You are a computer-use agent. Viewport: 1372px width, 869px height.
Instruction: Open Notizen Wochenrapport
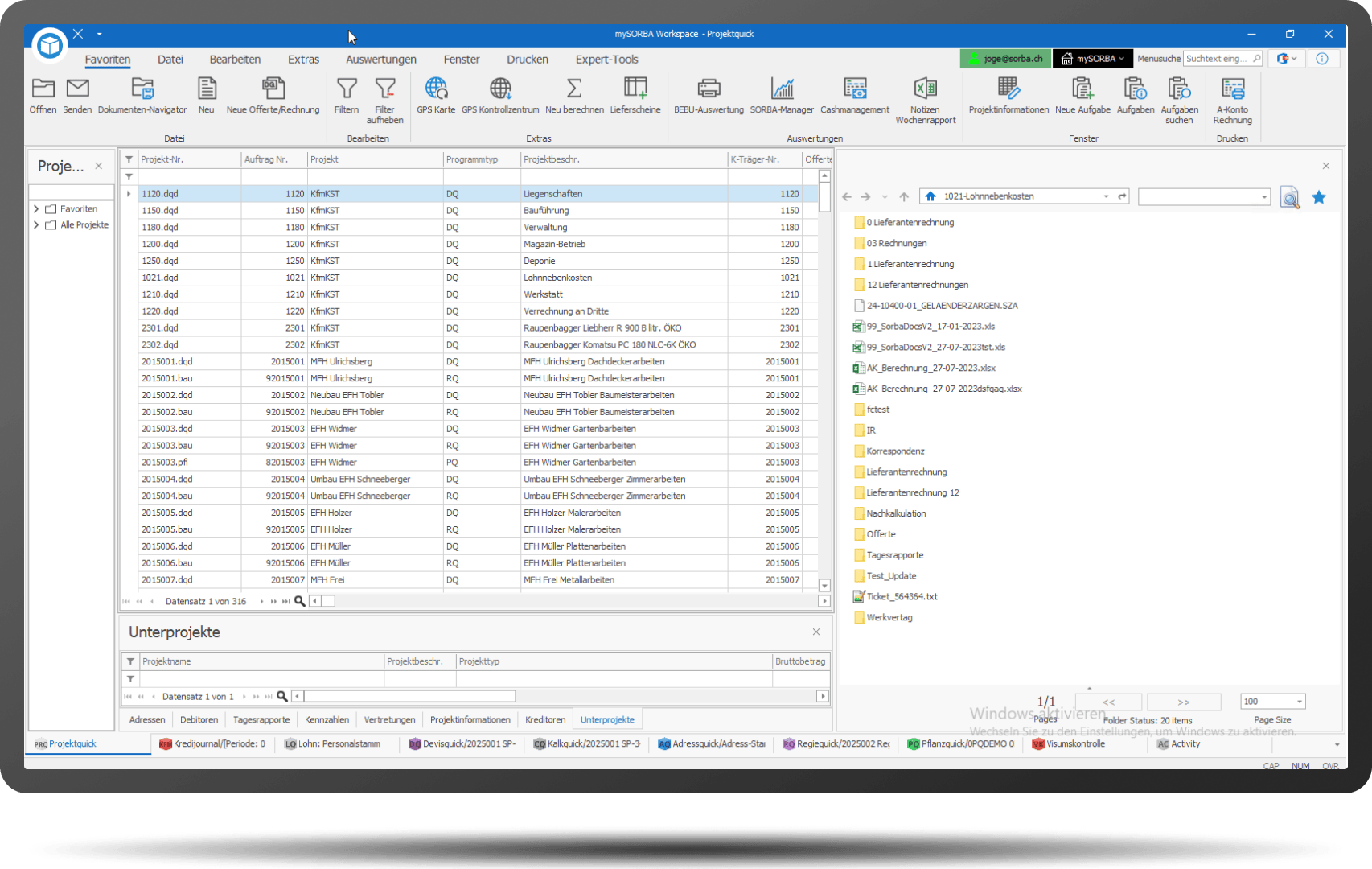tap(926, 89)
